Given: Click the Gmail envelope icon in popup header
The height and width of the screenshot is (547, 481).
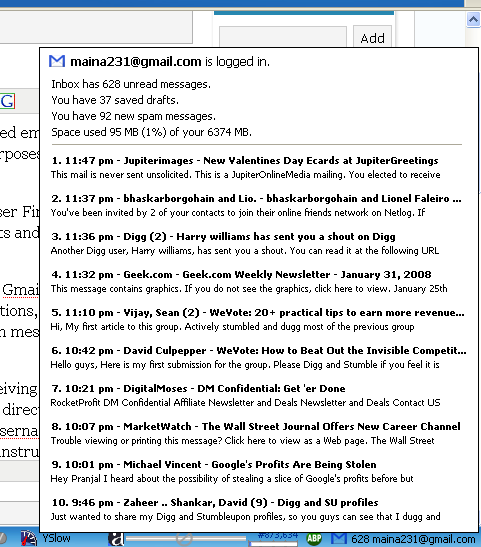Looking at the screenshot, I should (57, 61).
